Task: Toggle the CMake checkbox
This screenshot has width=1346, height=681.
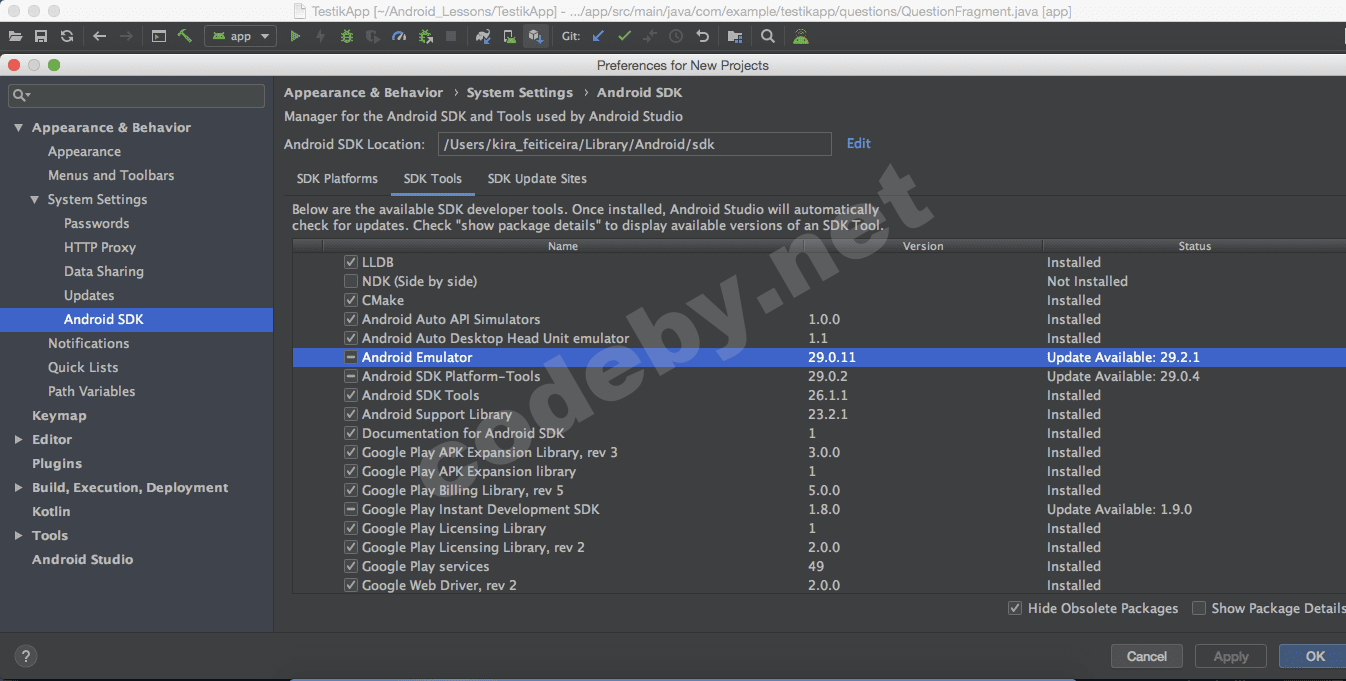Action: 351,300
